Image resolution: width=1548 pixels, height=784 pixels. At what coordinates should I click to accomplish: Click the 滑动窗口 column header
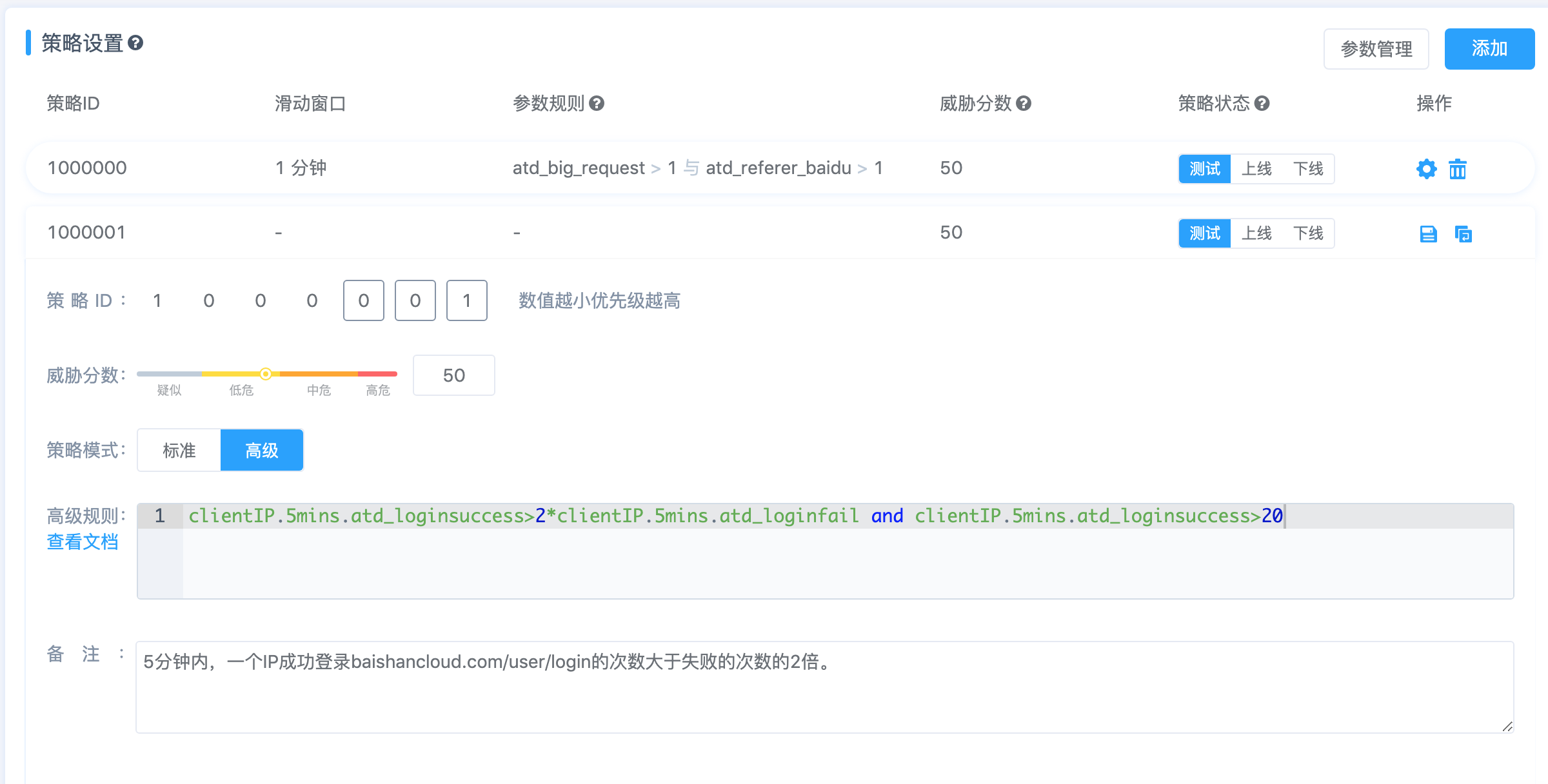pos(310,103)
